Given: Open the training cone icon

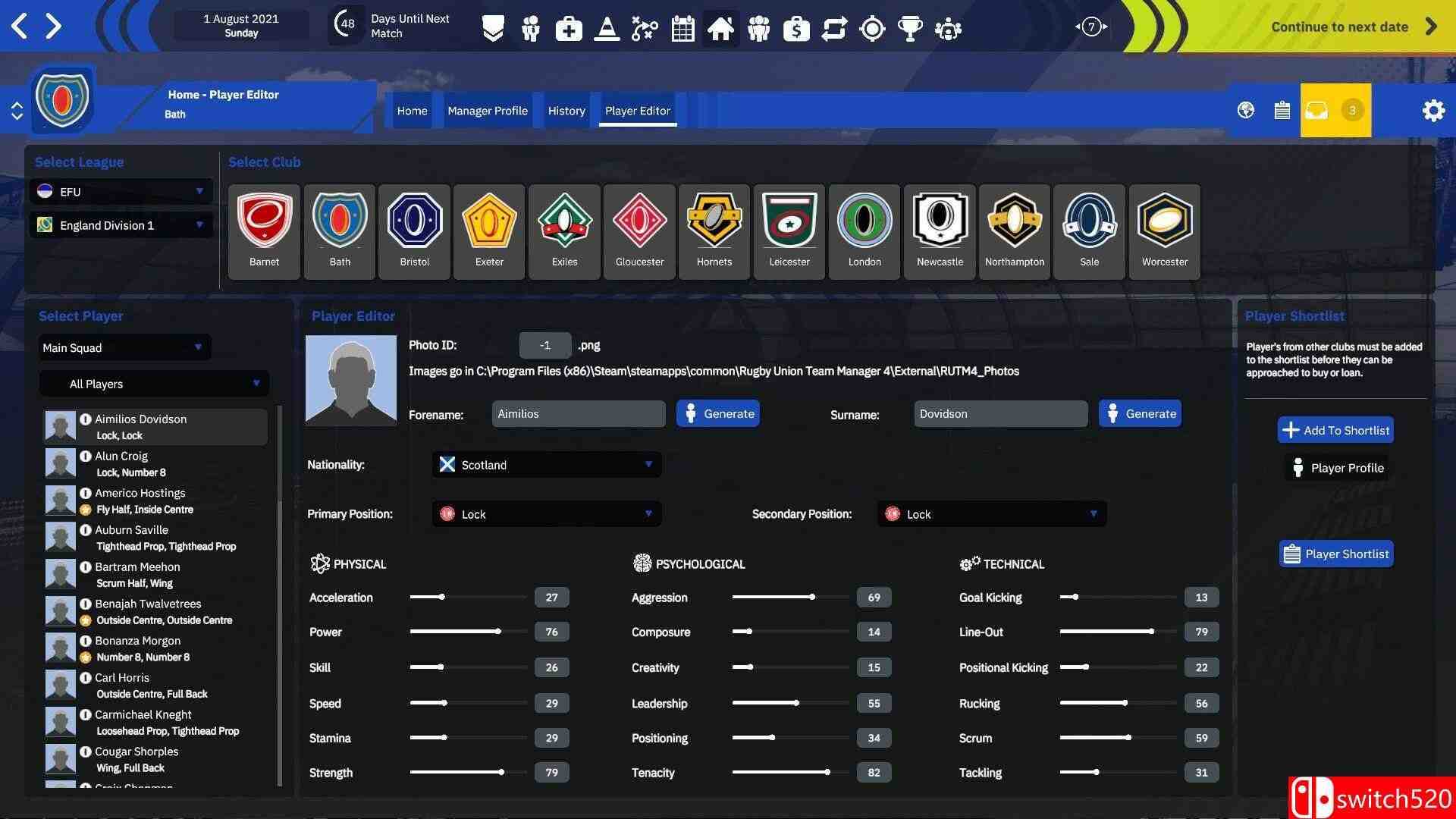Looking at the screenshot, I should (607, 29).
